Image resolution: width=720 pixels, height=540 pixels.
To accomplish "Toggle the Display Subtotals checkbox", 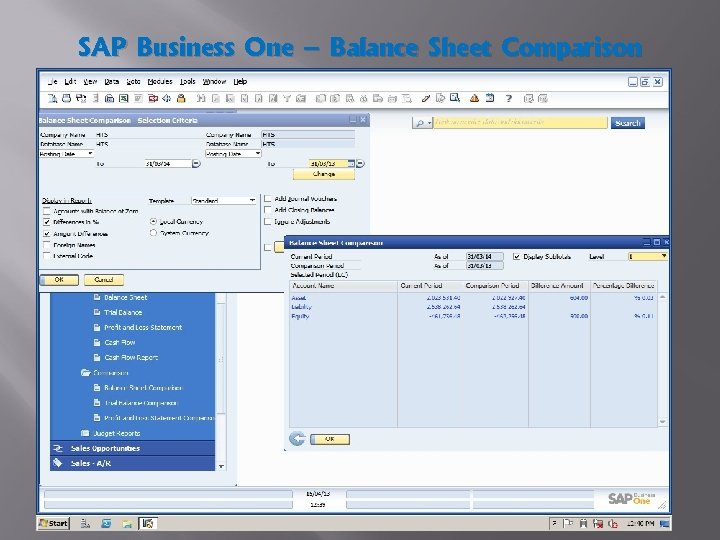I will pos(517,256).
